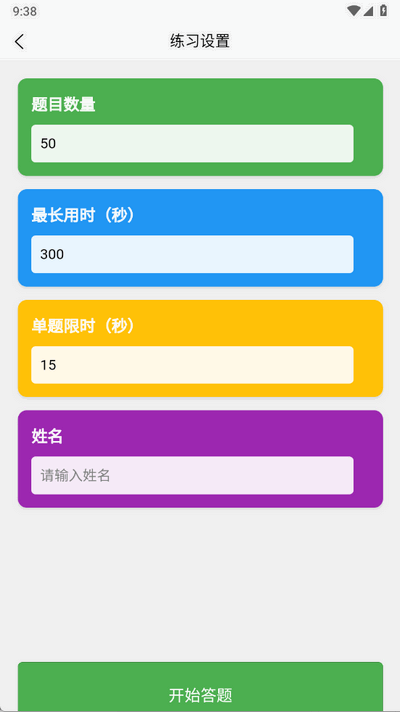
Task: Tap the 题目数量 label
Action: pyautogui.click(x=63, y=104)
